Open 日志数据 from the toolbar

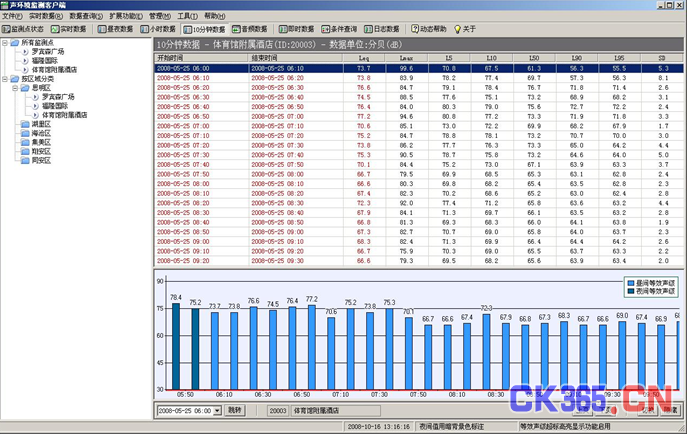[382, 29]
